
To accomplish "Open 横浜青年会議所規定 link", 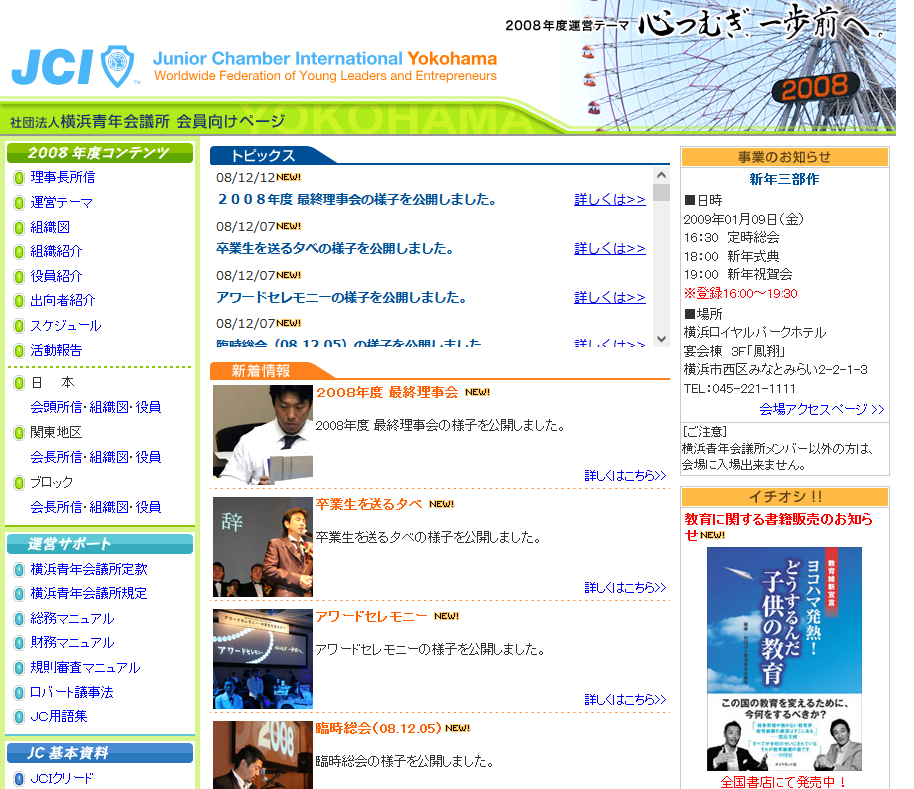I will (89, 593).
